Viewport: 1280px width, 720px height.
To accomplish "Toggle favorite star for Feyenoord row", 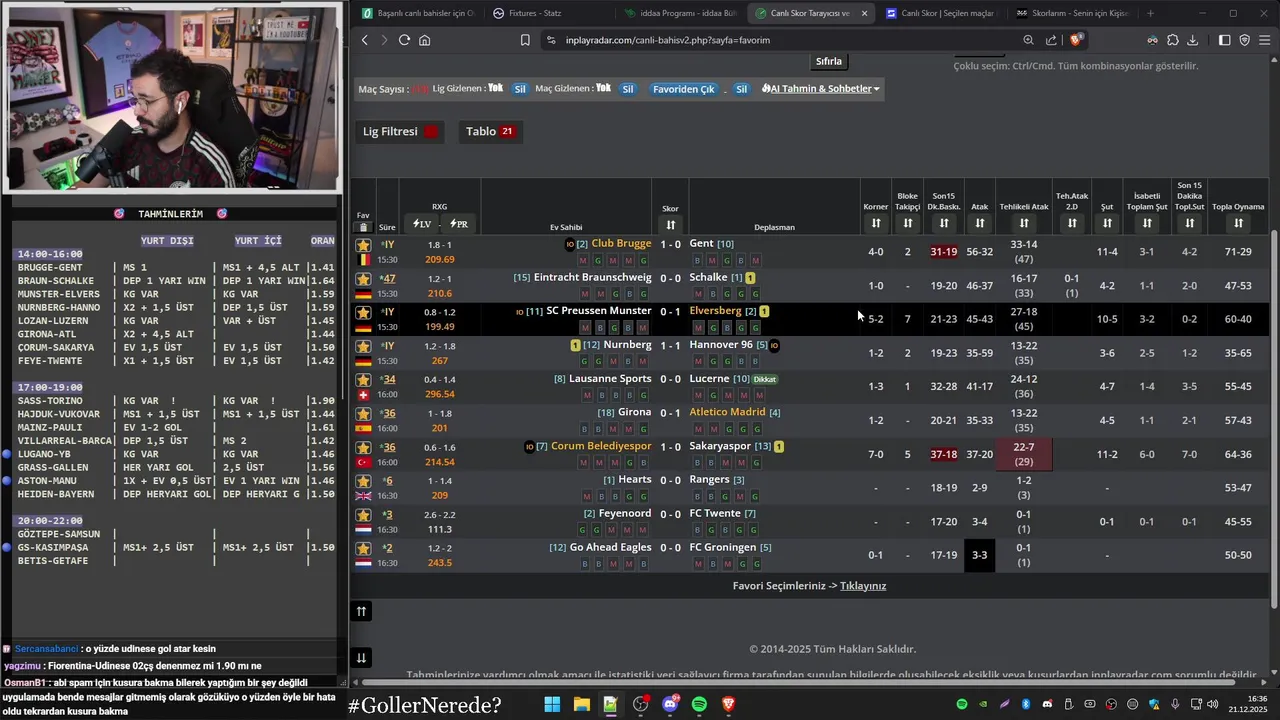I will tap(363, 515).
